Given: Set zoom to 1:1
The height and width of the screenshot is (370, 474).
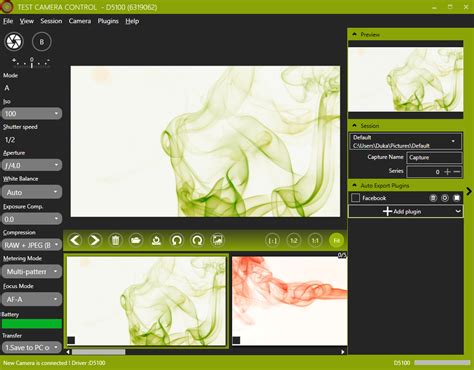Looking at the screenshot, I should [x=315, y=240].
